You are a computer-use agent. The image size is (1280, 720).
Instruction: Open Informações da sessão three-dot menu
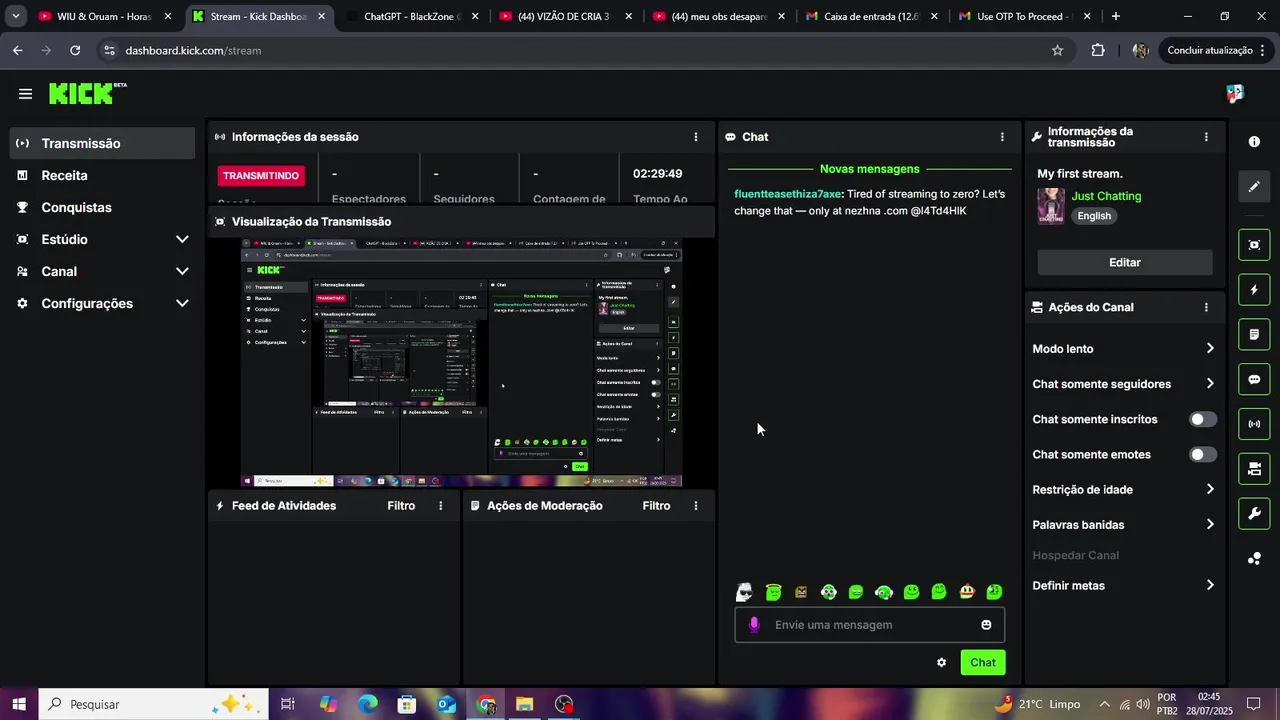[696, 137]
